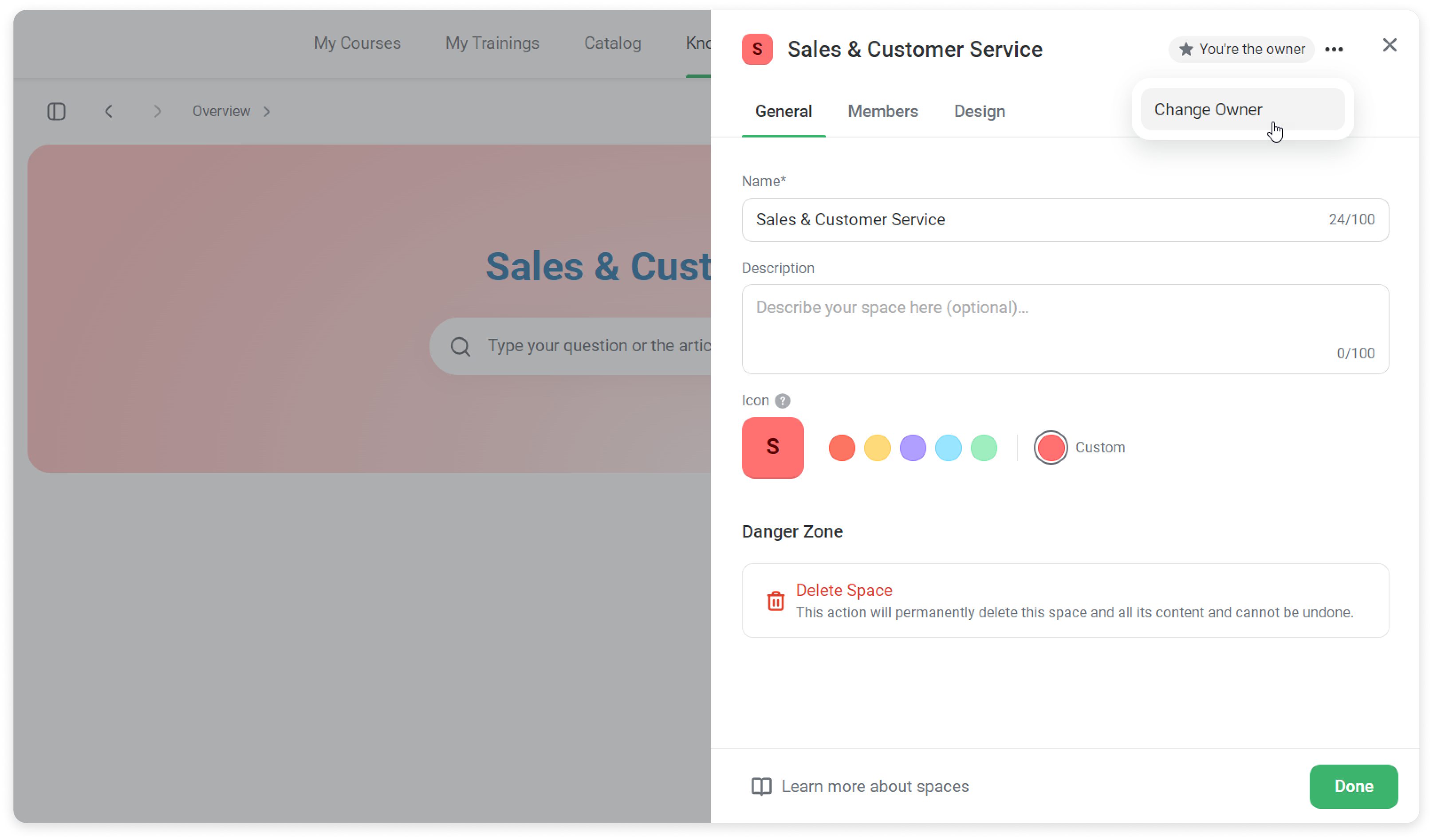Close the space settings panel

1389,45
